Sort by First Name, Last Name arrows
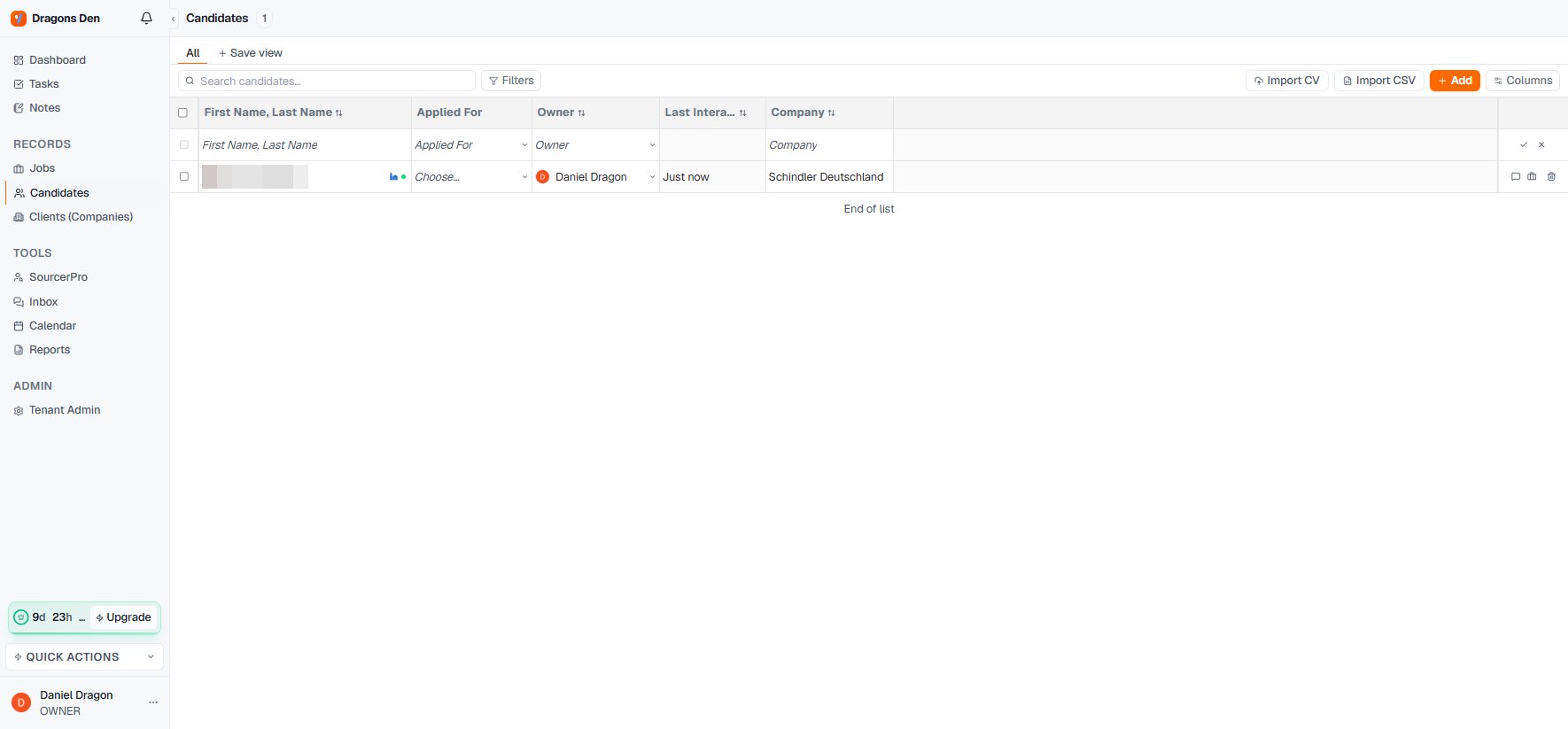This screenshot has width=1568, height=729. pos(338,112)
